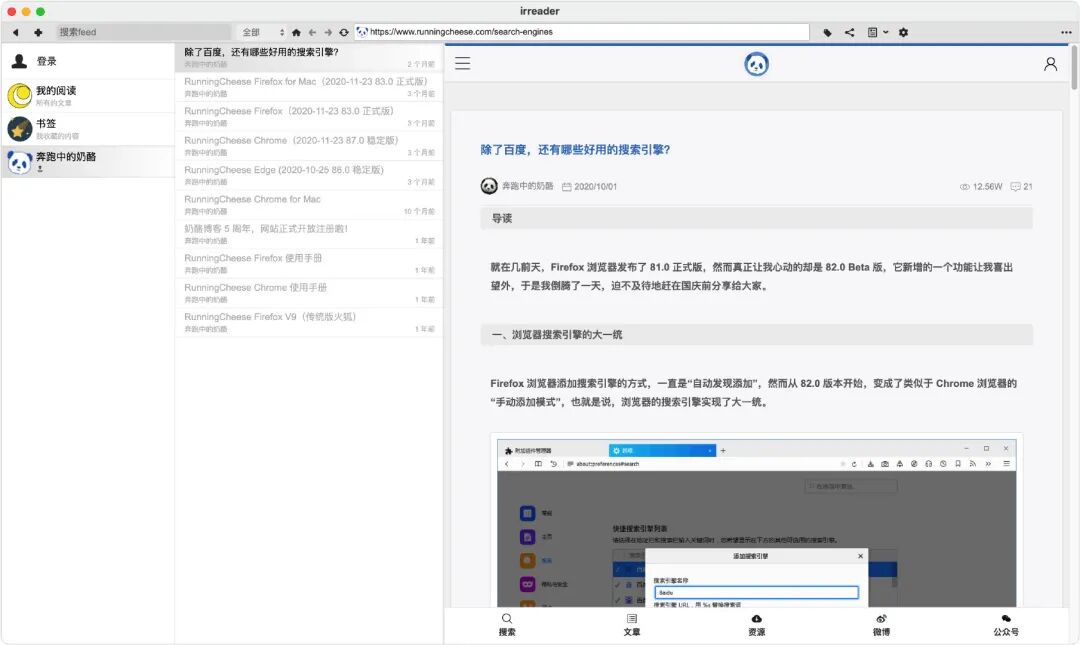Click the page vertical scrollbar

click(x=1074, y=67)
